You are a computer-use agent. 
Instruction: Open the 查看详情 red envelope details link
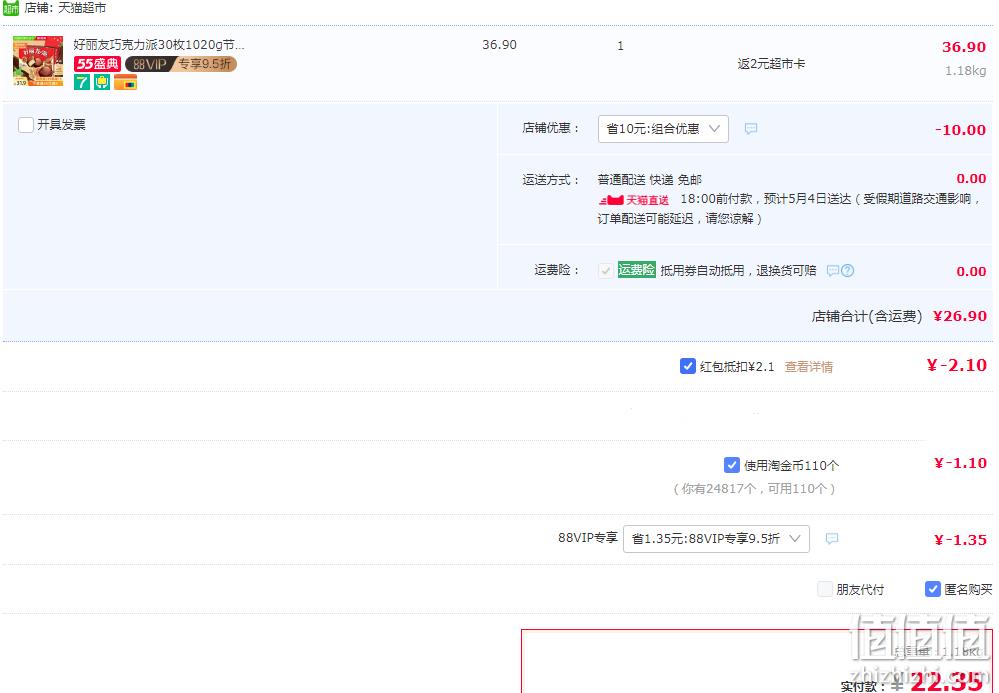click(x=809, y=367)
